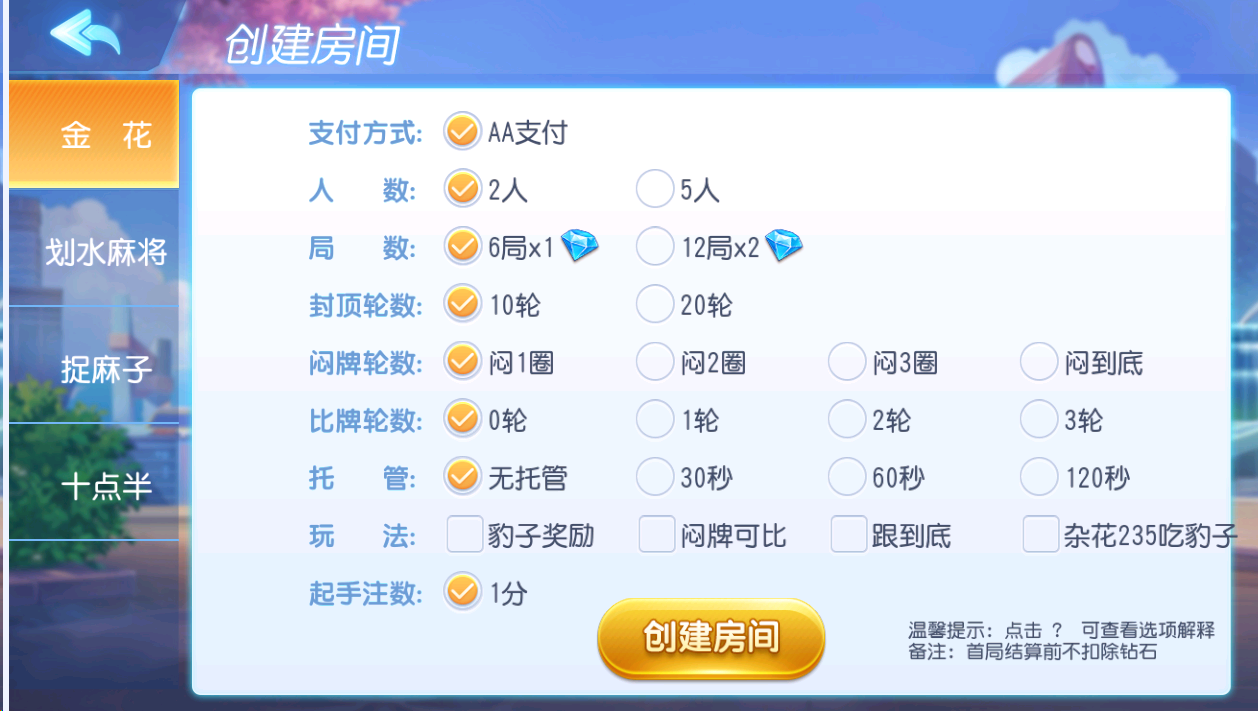Select 120秒 trusteeship option

point(1039,477)
